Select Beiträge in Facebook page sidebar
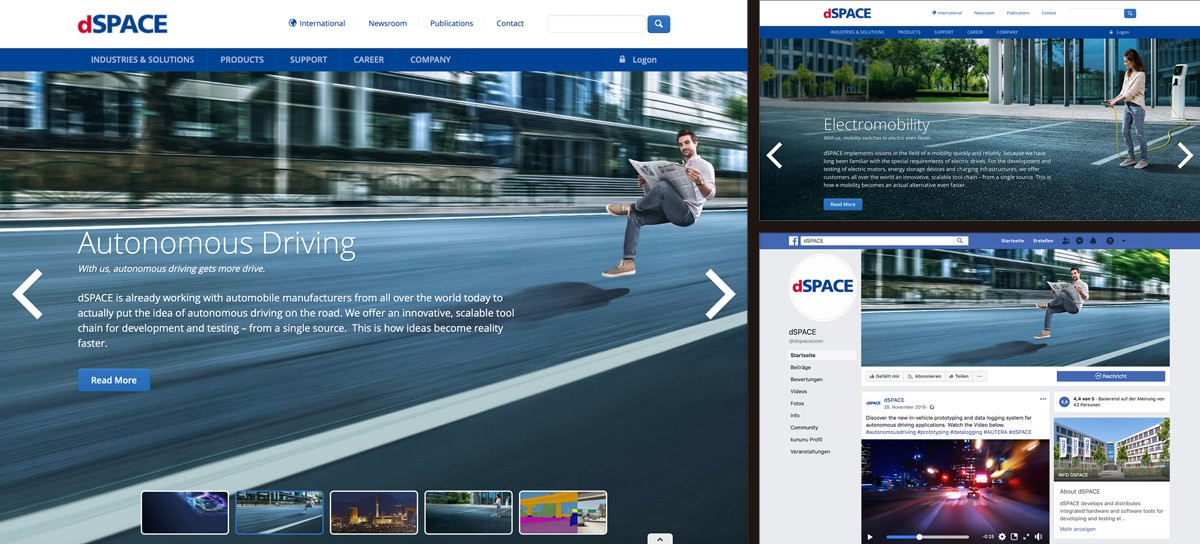The height and width of the screenshot is (544, 1200). tap(801, 367)
